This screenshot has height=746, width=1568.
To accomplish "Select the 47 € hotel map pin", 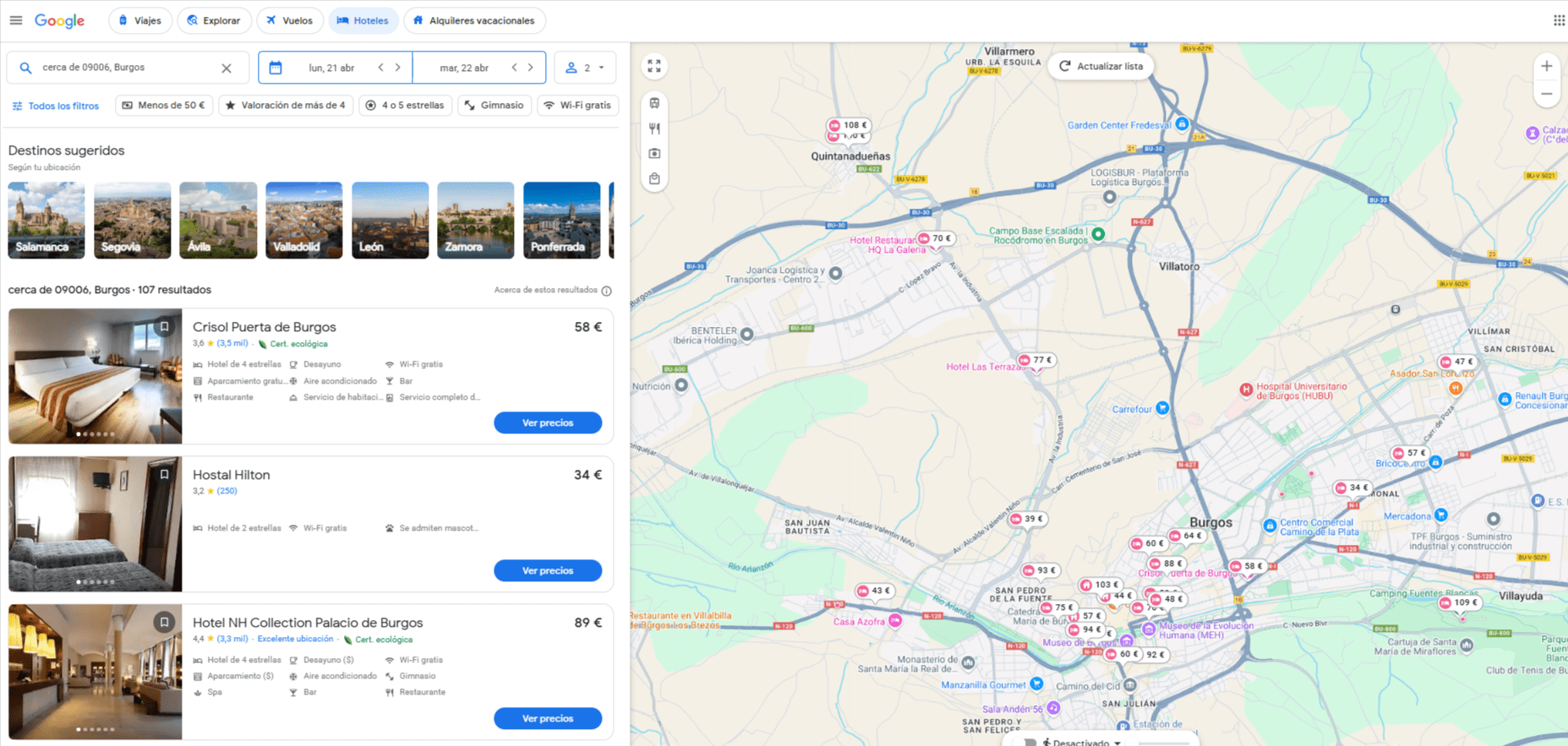I will pos(1457,362).
